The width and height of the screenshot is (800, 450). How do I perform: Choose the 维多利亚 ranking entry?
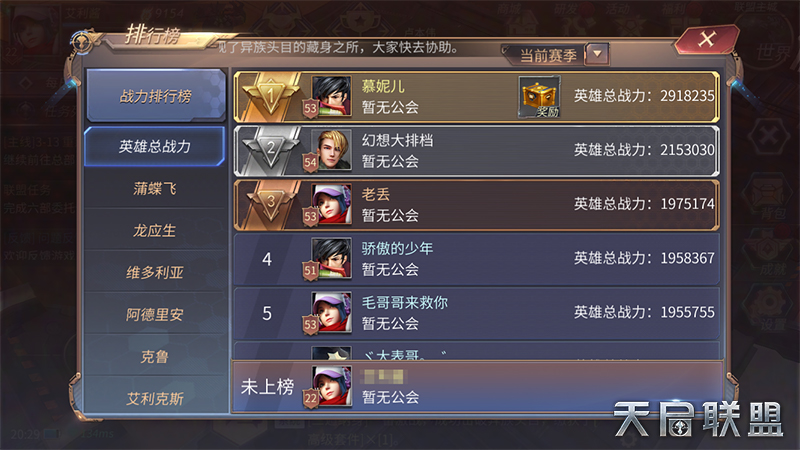pos(155,272)
